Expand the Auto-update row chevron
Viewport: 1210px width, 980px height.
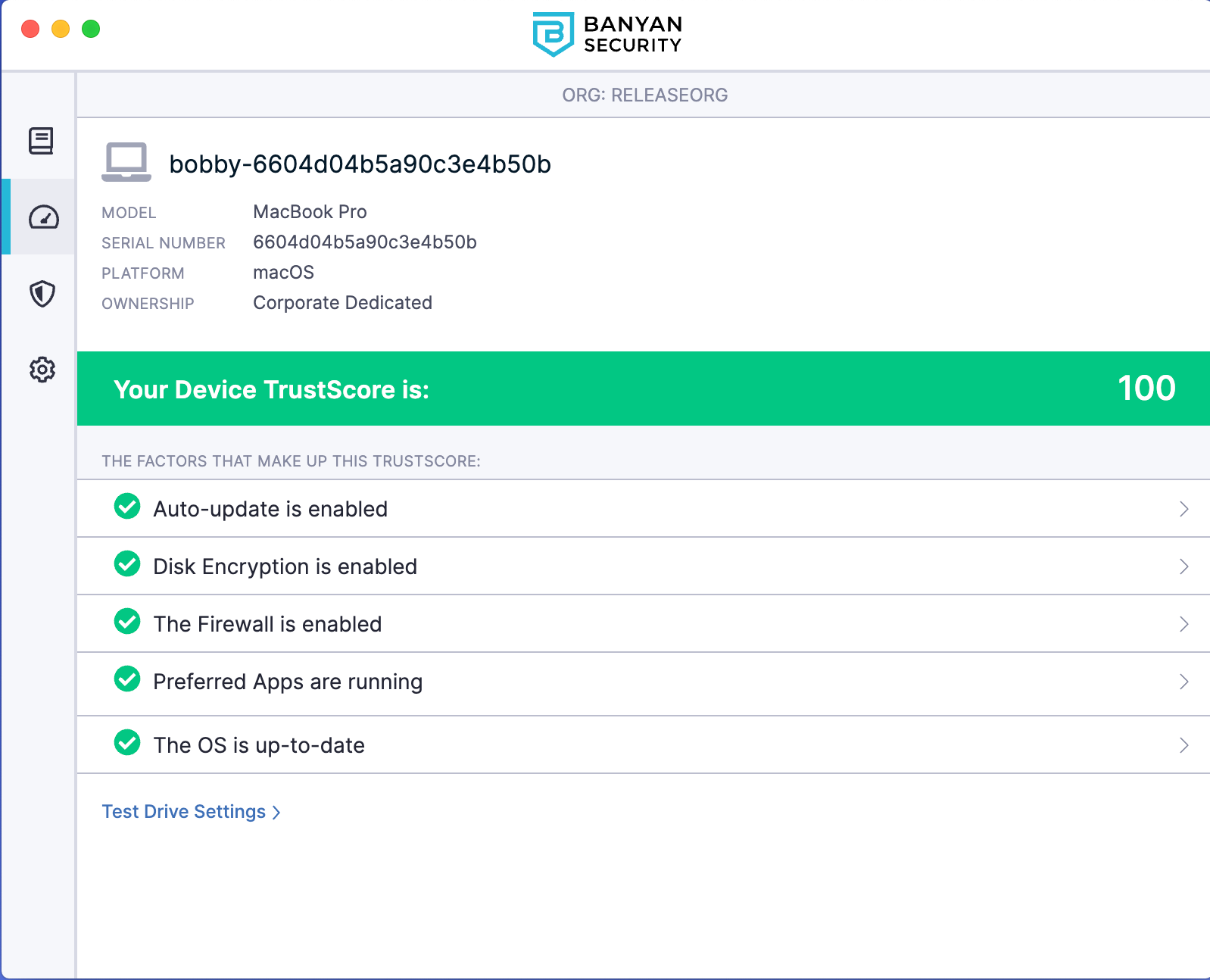1184,509
